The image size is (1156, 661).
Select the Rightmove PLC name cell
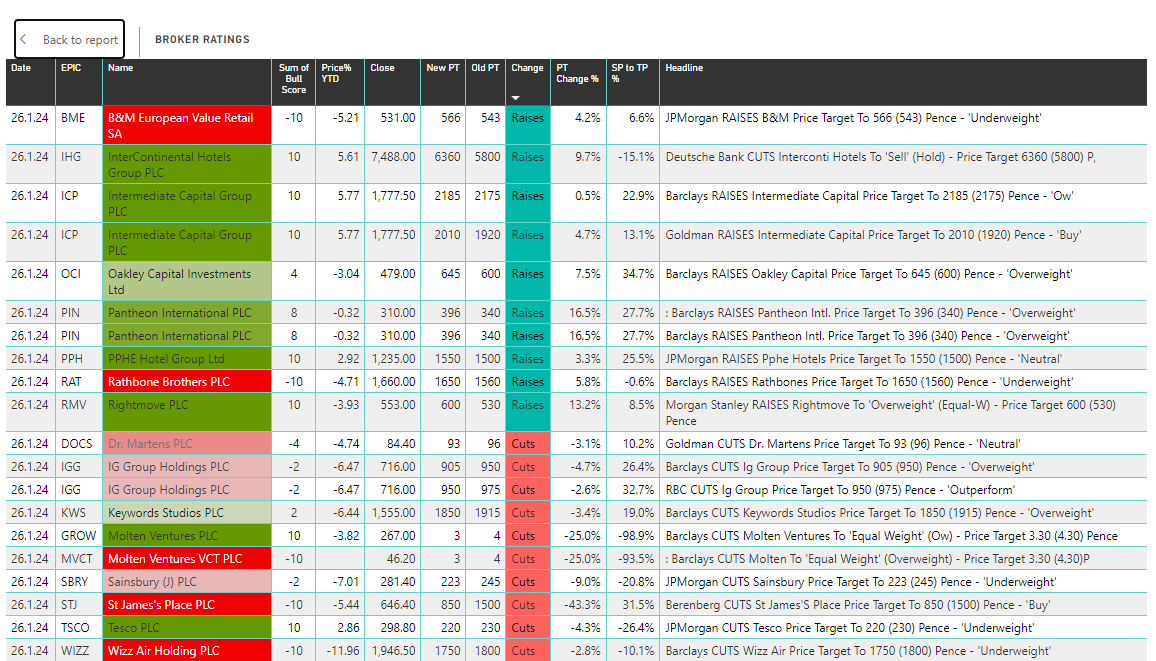187,413
